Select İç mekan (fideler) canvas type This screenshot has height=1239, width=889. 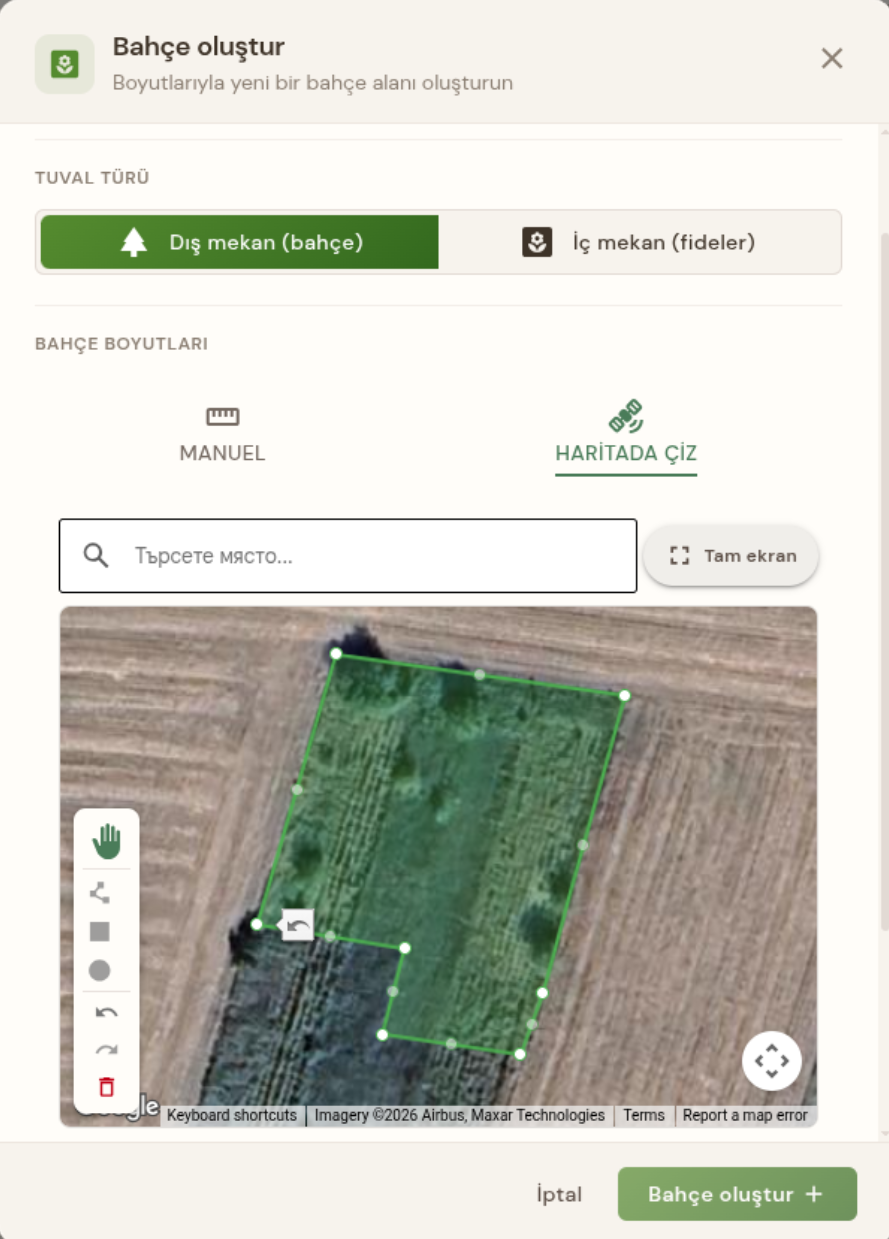point(638,242)
